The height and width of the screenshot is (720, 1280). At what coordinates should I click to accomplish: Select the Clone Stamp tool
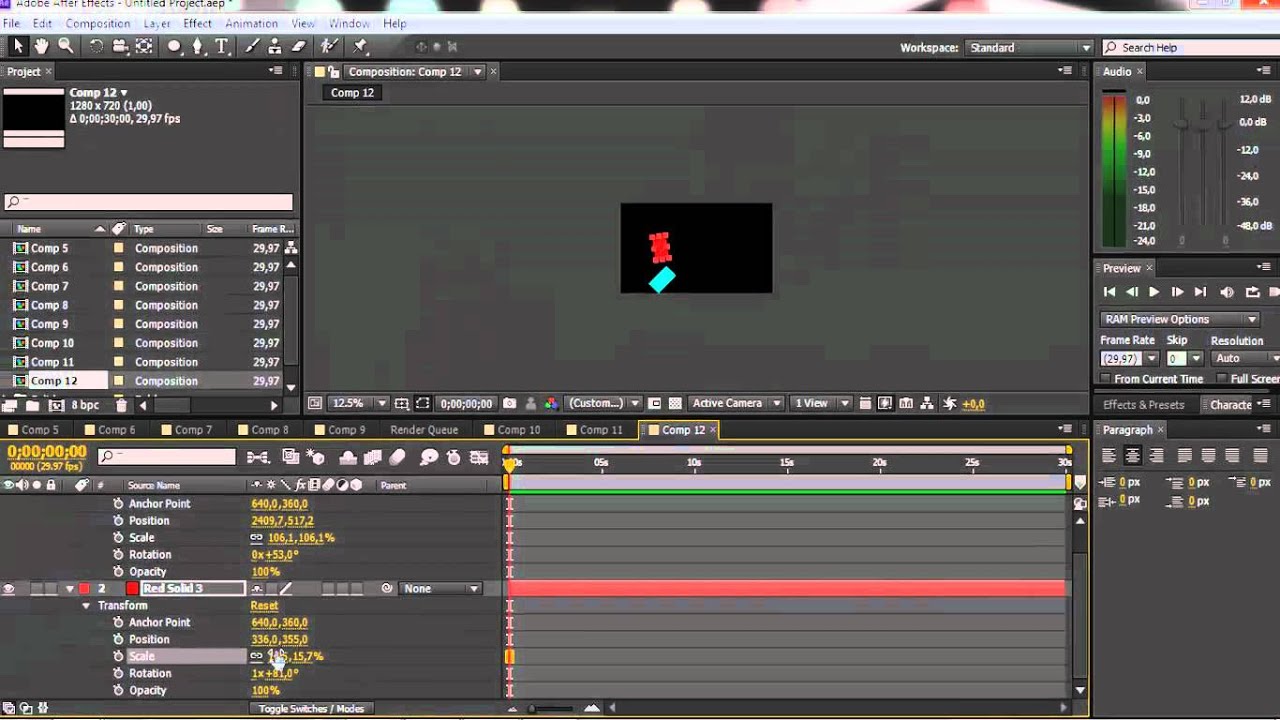pos(275,46)
